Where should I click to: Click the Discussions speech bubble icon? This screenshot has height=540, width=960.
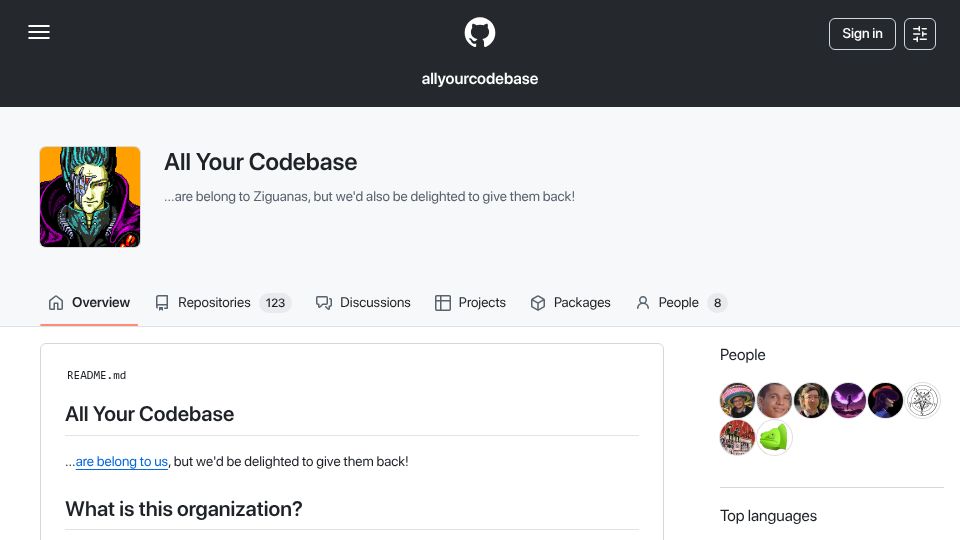point(324,302)
